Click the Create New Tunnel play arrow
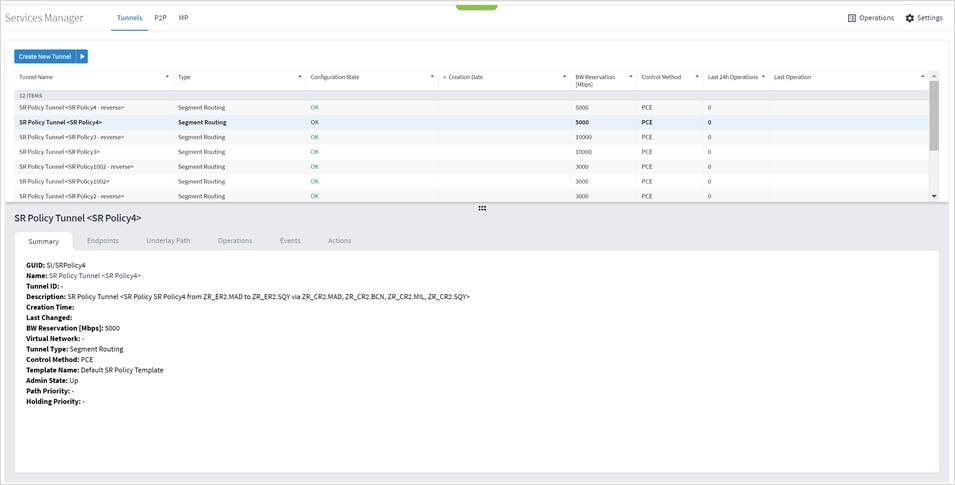Screen dimensions: 955x485 82,57
